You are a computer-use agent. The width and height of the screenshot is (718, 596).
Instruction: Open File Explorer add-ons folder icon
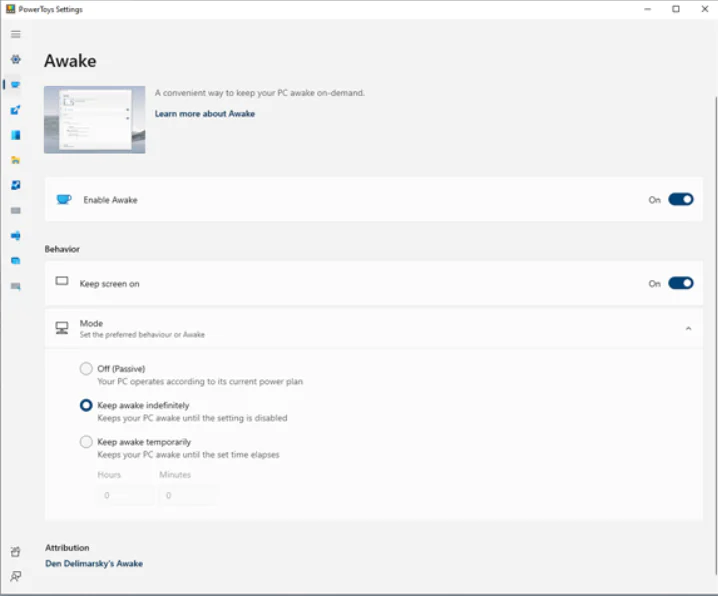click(x=16, y=160)
